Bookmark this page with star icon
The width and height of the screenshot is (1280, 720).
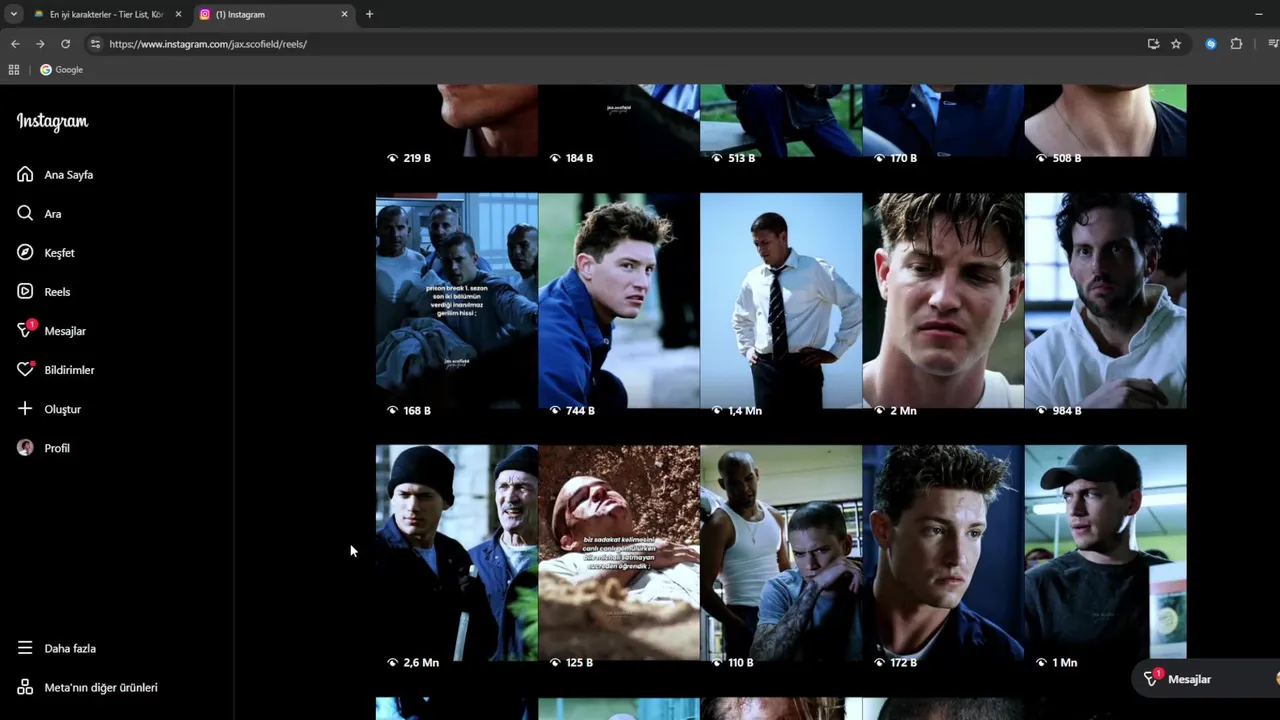[x=1176, y=44]
